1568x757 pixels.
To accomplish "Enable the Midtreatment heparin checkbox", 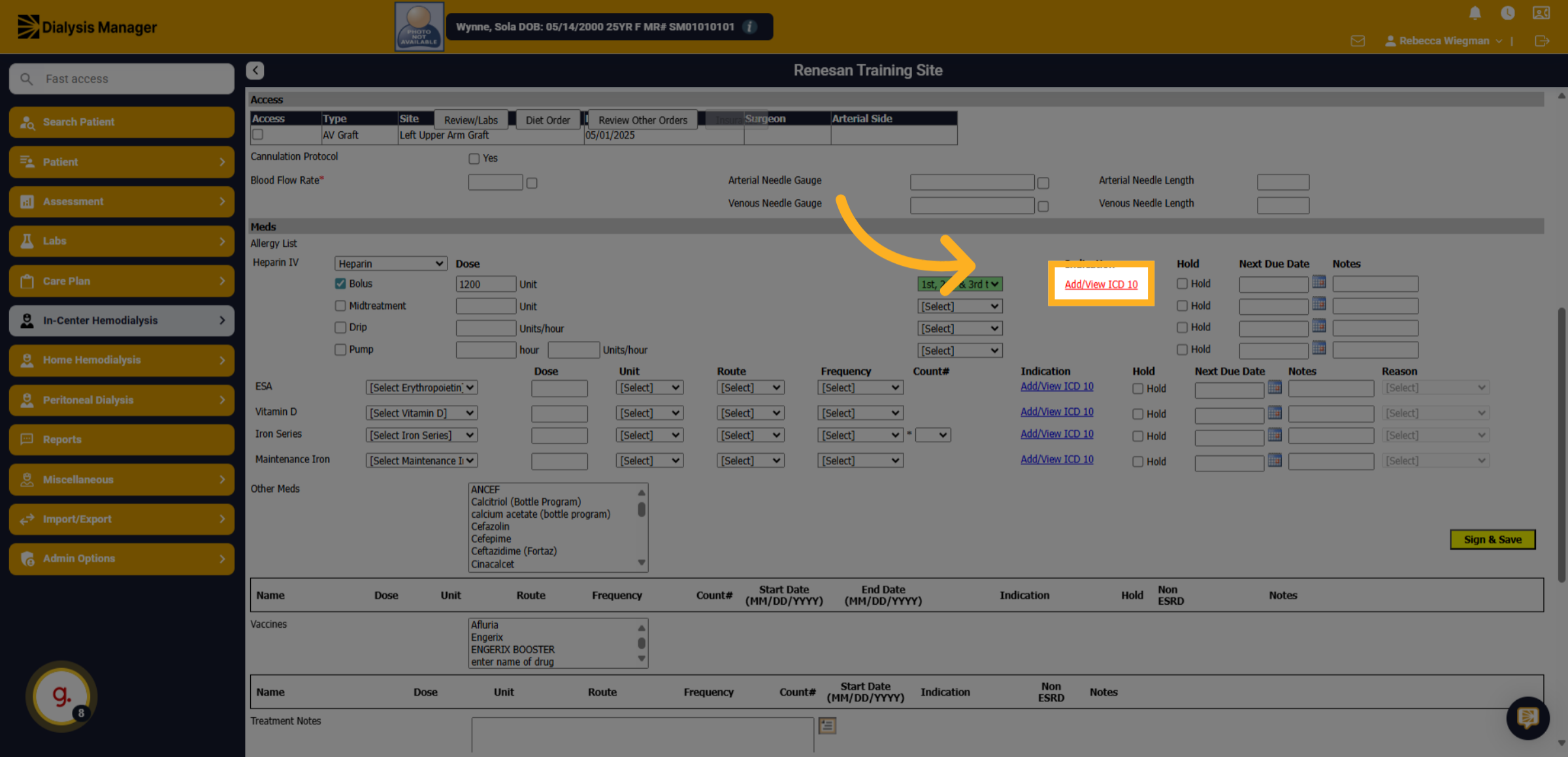I will click(x=340, y=306).
